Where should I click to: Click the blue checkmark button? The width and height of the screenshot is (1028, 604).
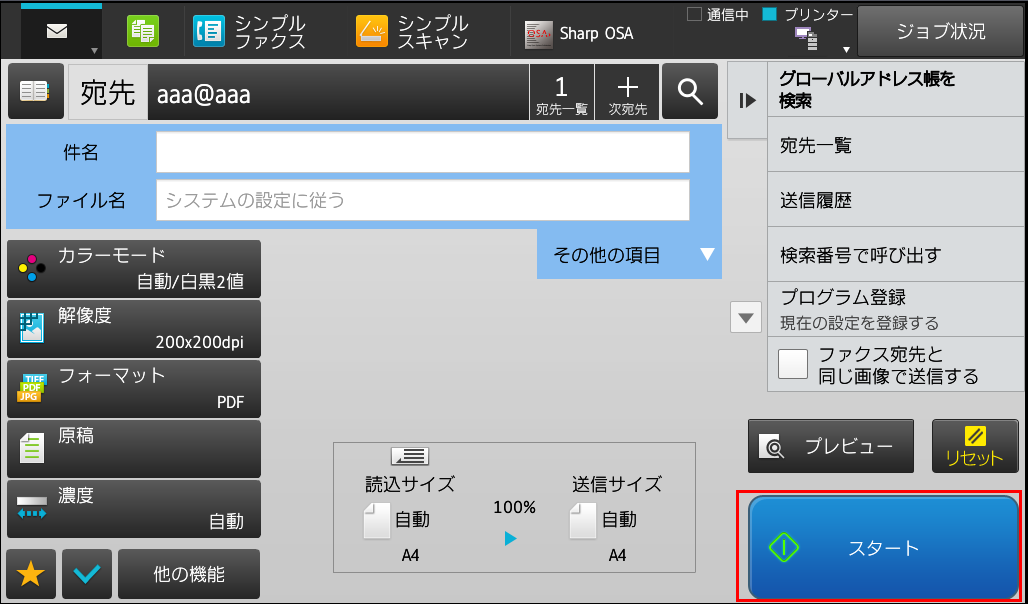click(x=87, y=574)
